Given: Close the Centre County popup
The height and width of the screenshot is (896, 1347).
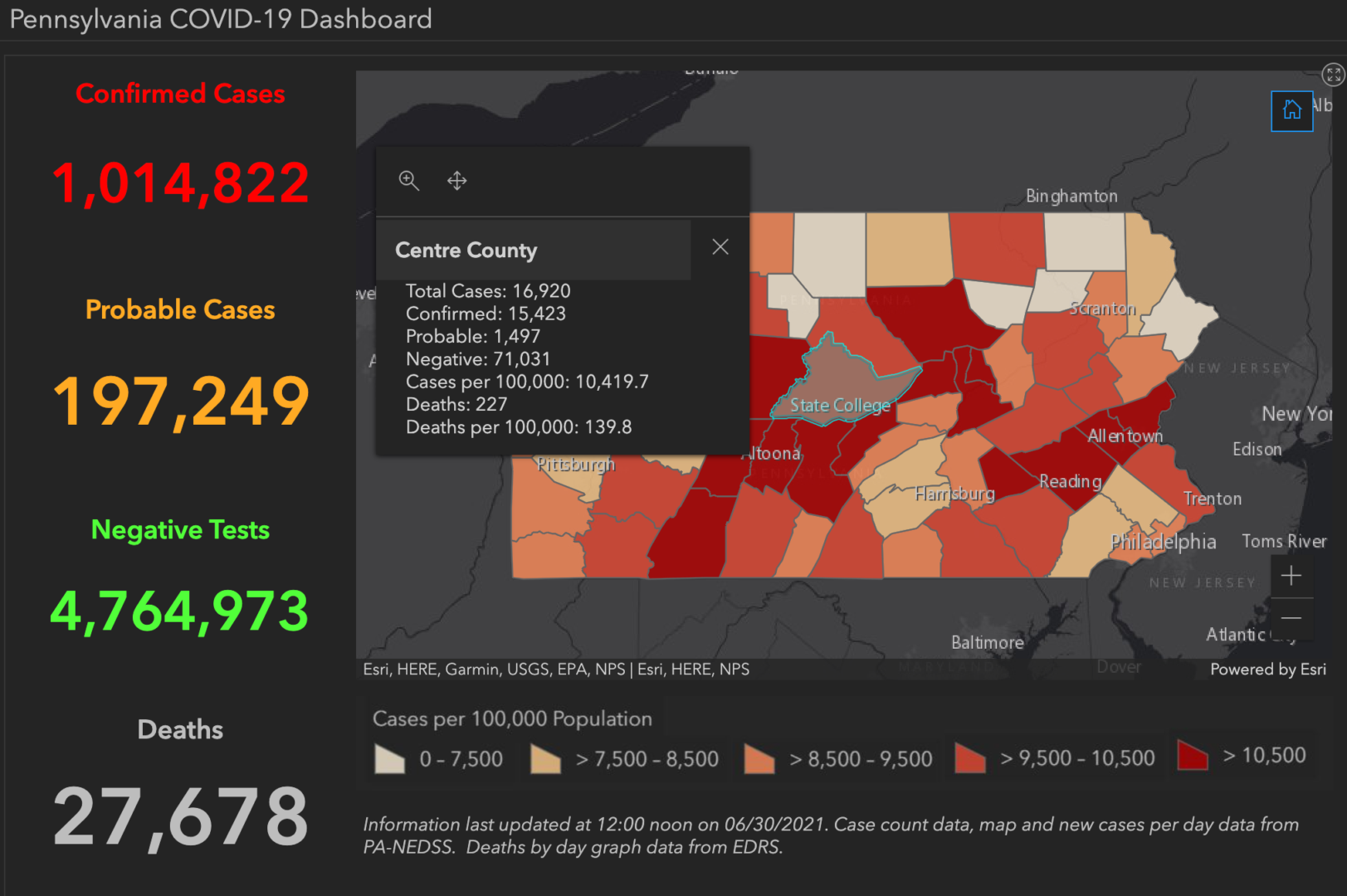Looking at the screenshot, I should tap(720, 246).
